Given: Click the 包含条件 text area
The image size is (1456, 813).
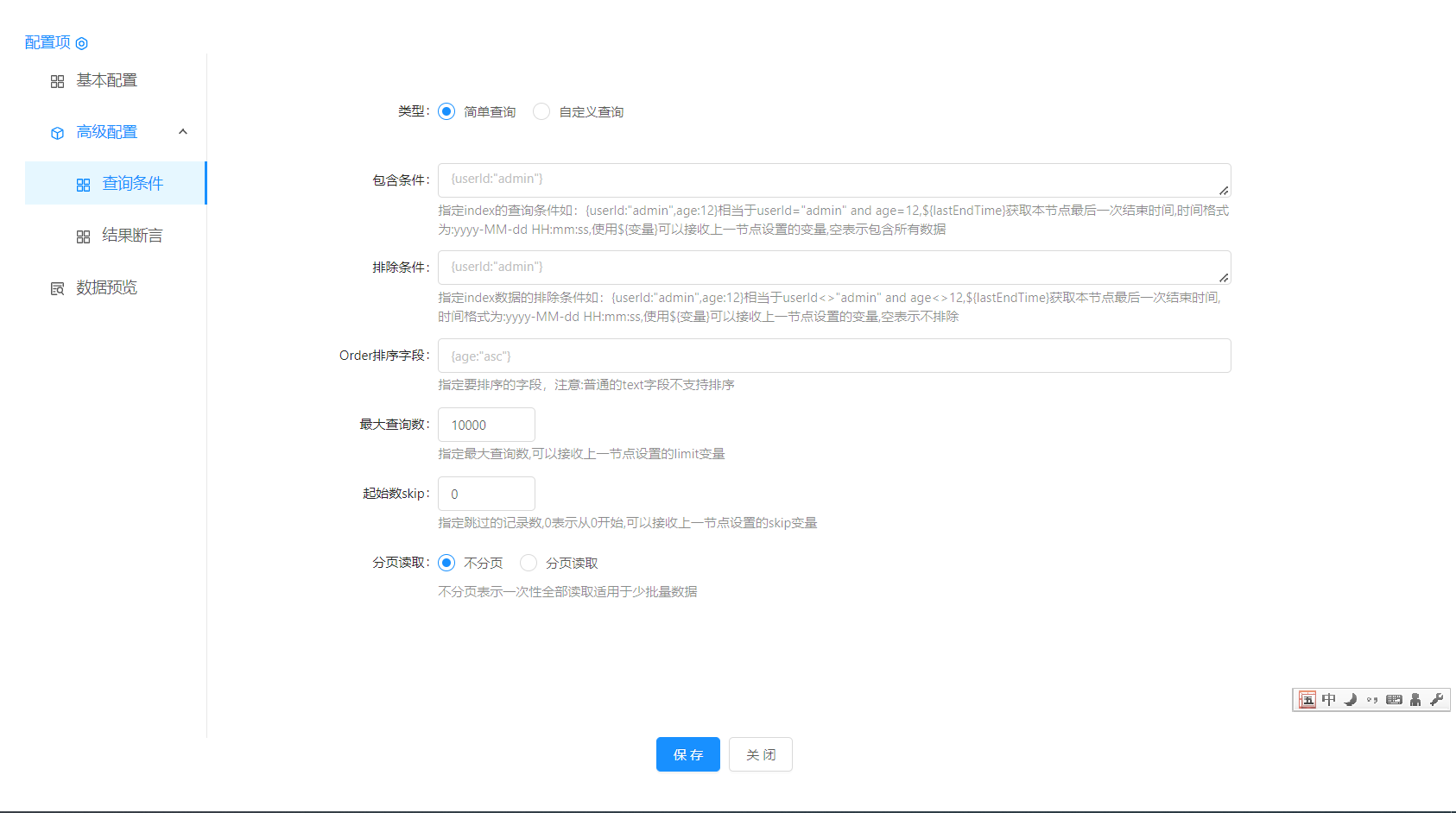Looking at the screenshot, I should (x=833, y=180).
